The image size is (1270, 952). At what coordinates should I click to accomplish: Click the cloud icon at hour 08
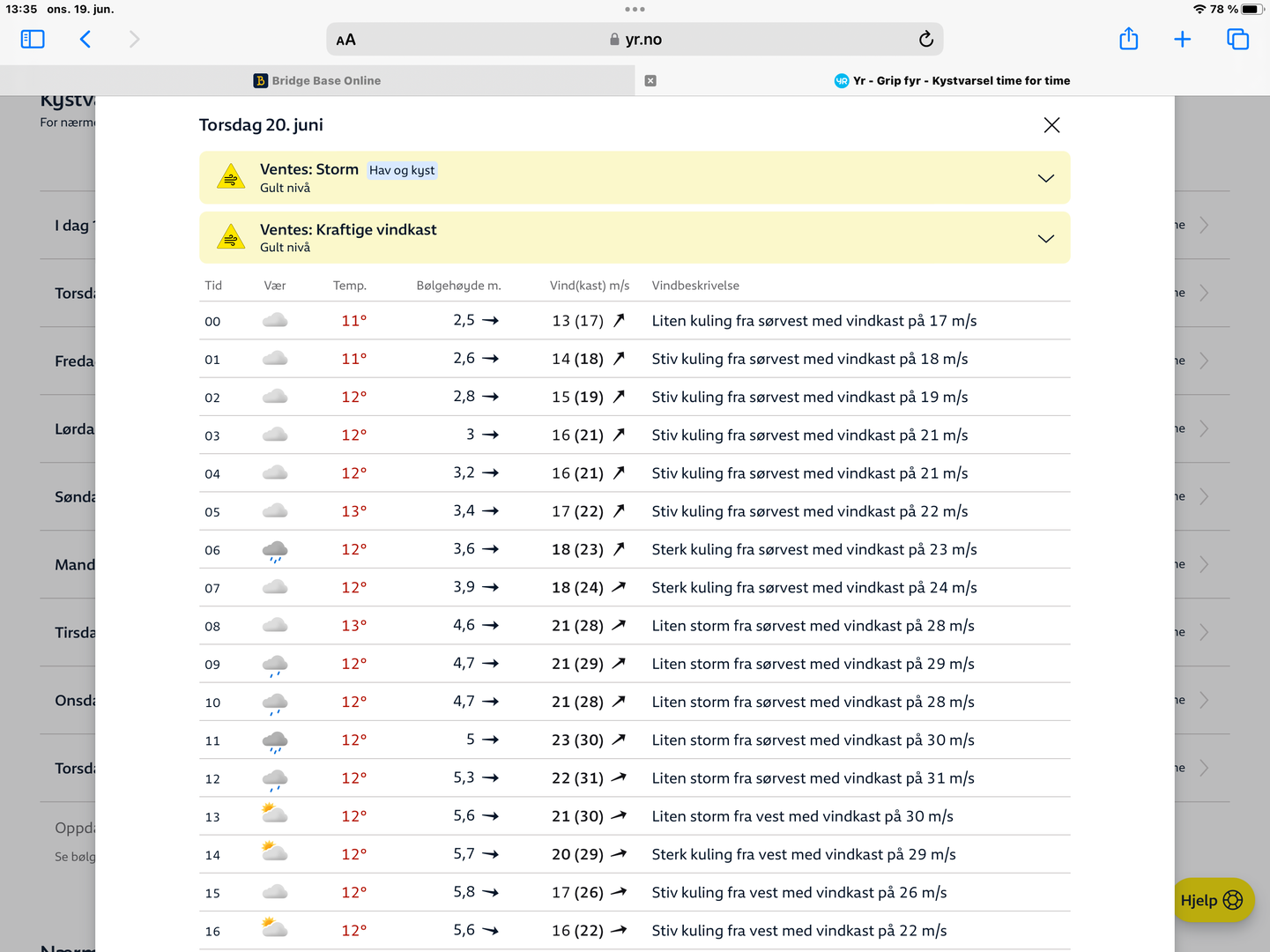275,625
